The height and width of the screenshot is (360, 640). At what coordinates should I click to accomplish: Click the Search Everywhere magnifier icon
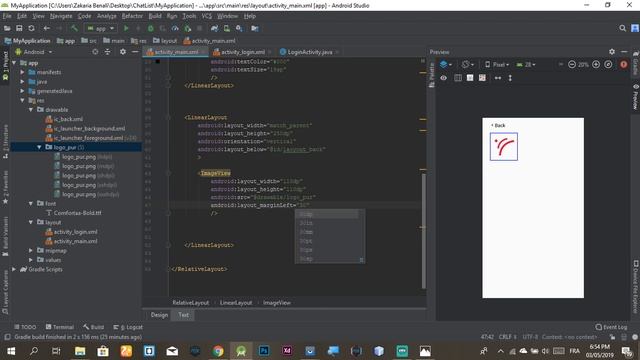[x=622, y=28]
